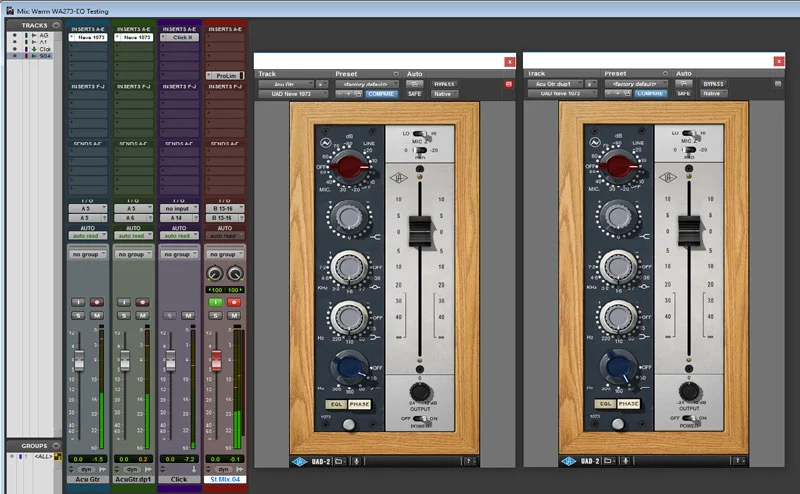800x494 pixels.
Task: Open output selector A 6 on AcuGtr.dp1 track
Action: point(134,218)
